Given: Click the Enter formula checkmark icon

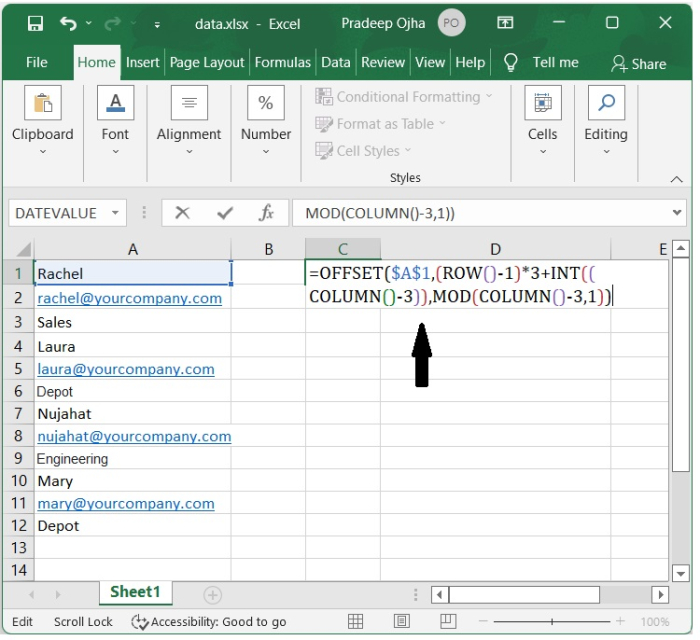Looking at the screenshot, I should 225,213.
